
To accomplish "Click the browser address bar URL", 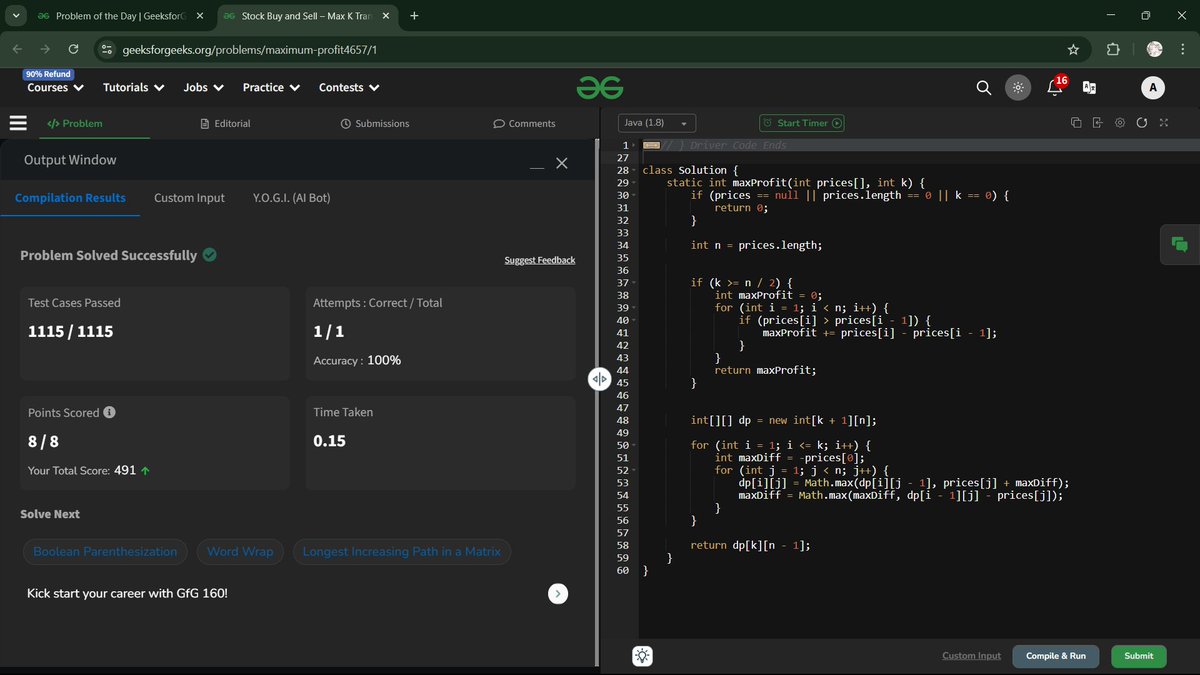I will point(249,49).
